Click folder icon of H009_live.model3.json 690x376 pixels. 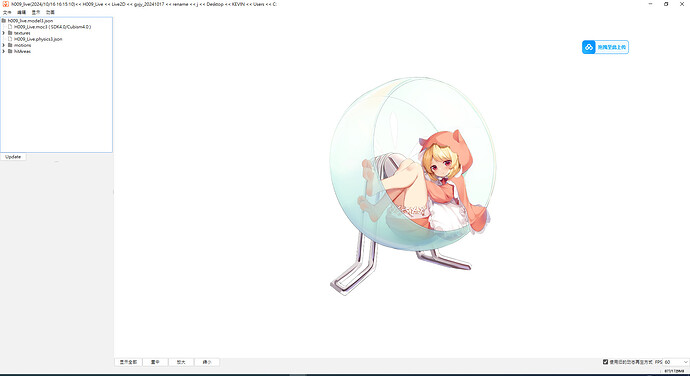coord(4,21)
